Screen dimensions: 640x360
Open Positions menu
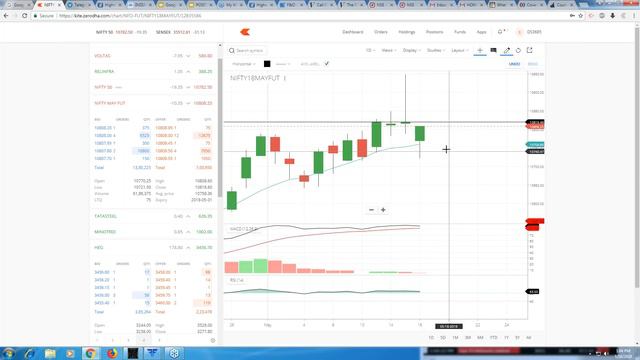click(x=434, y=32)
